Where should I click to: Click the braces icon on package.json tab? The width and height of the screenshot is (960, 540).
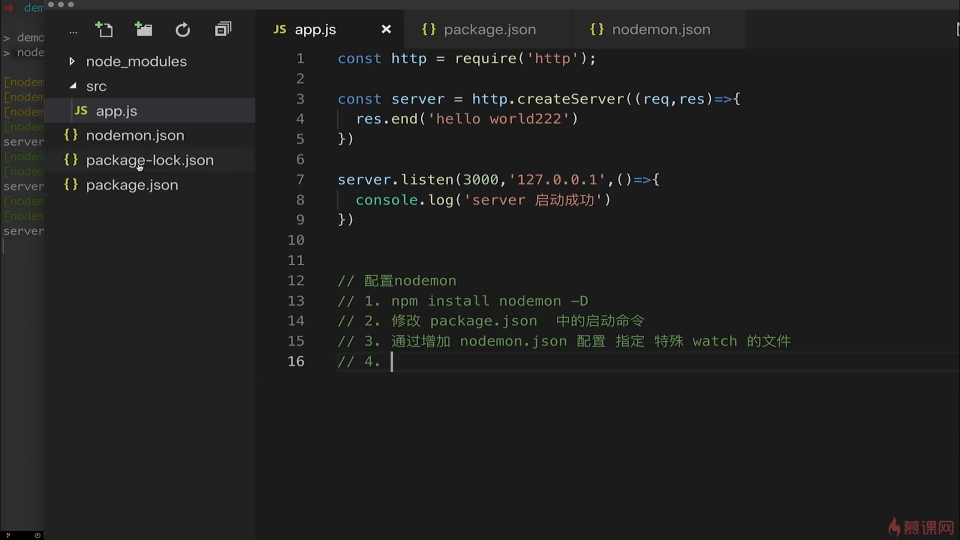coord(429,30)
